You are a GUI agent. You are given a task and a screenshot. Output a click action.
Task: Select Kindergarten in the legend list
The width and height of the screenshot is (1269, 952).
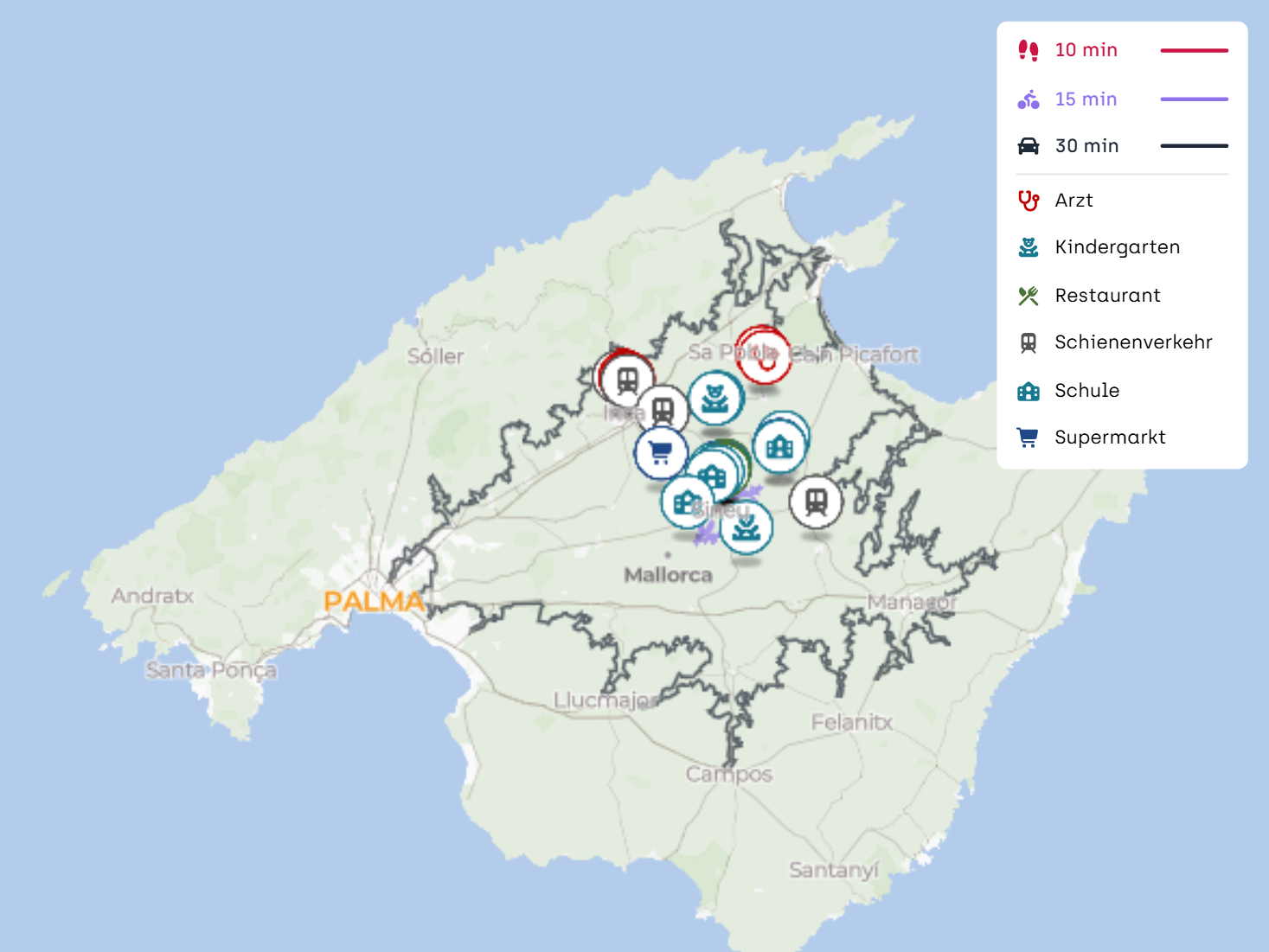tap(1117, 247)
